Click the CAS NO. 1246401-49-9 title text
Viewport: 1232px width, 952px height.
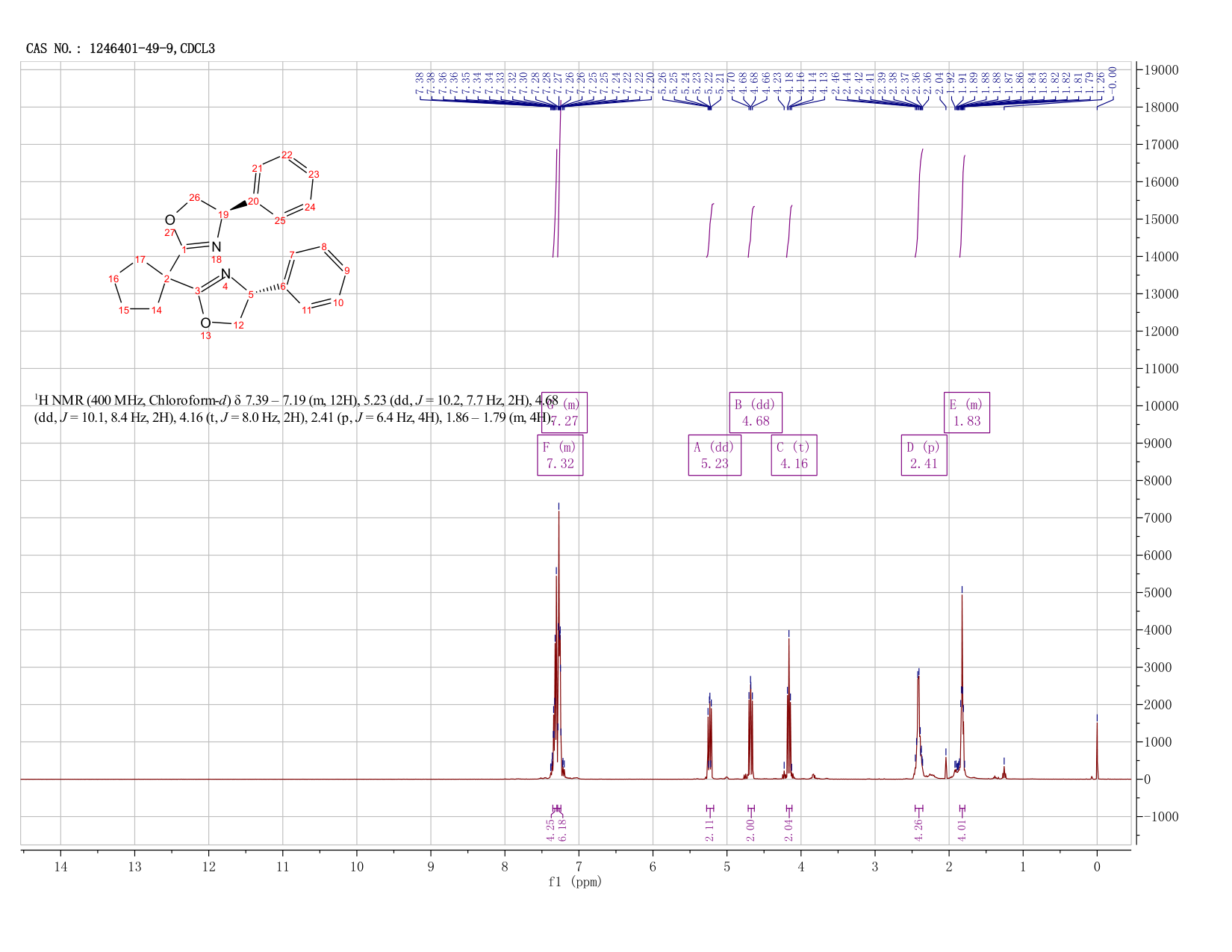[120, 49]
